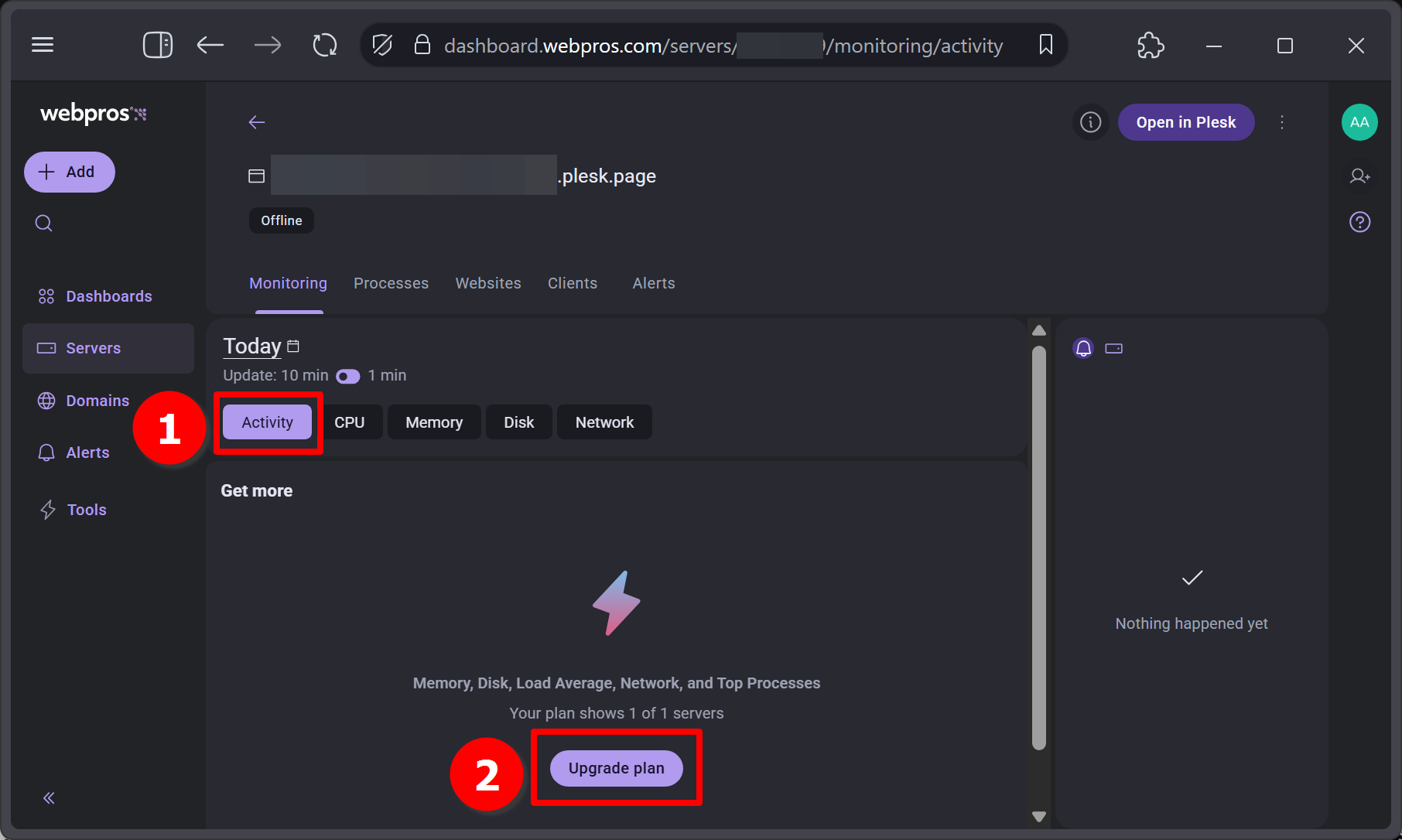1402x840 pixels.
Task: Open the AA user avatar
Action: point(1359,122)
